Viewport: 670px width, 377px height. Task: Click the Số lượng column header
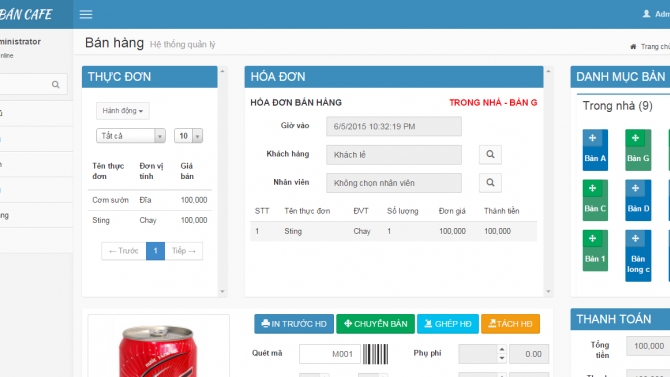pyautogui.click(x=403, y=211)
